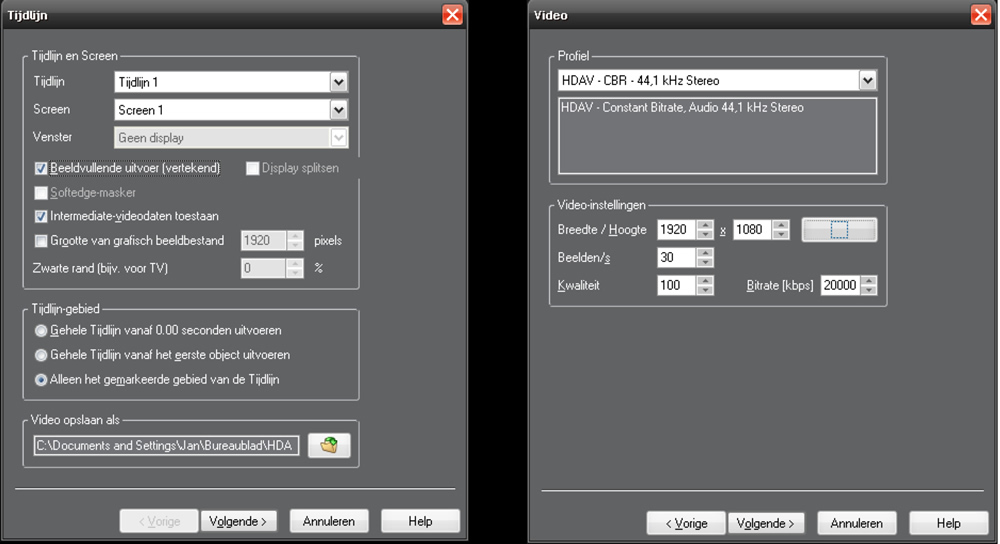Close the Video dialog window
This screenshot has height=544, width=1000.
coord(980,15)
